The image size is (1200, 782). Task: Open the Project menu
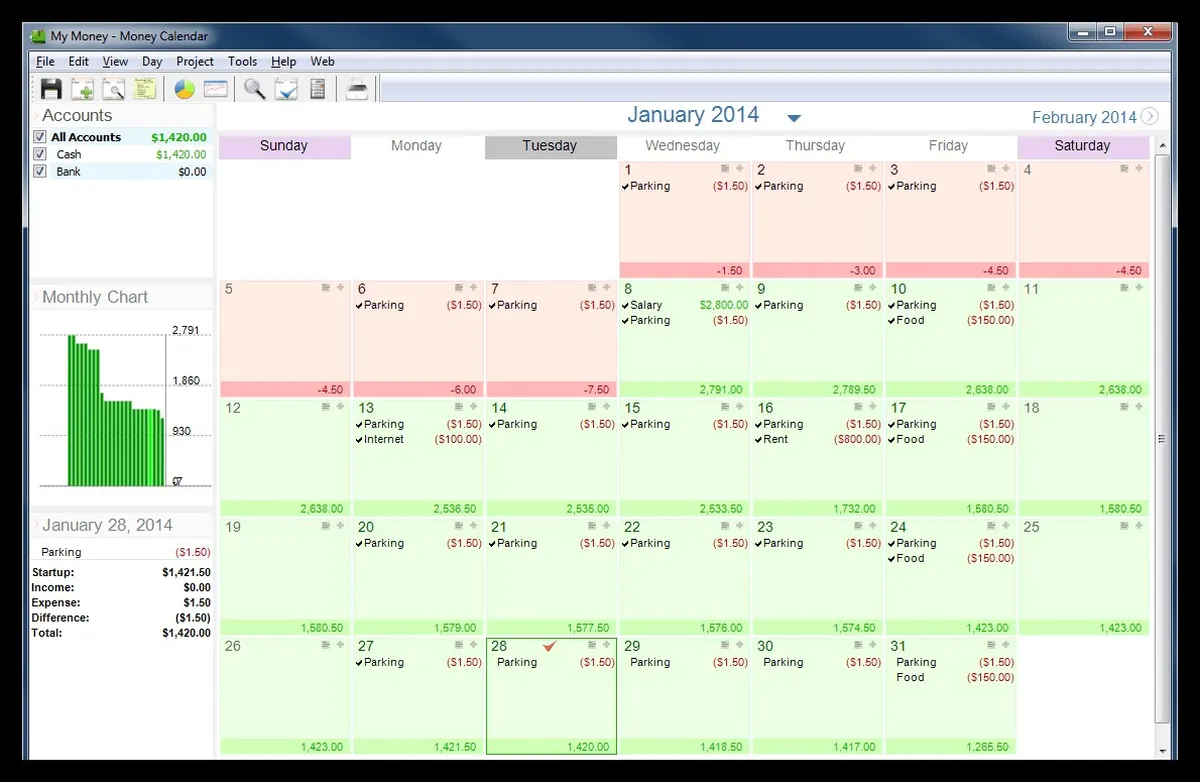click(195, 61)
